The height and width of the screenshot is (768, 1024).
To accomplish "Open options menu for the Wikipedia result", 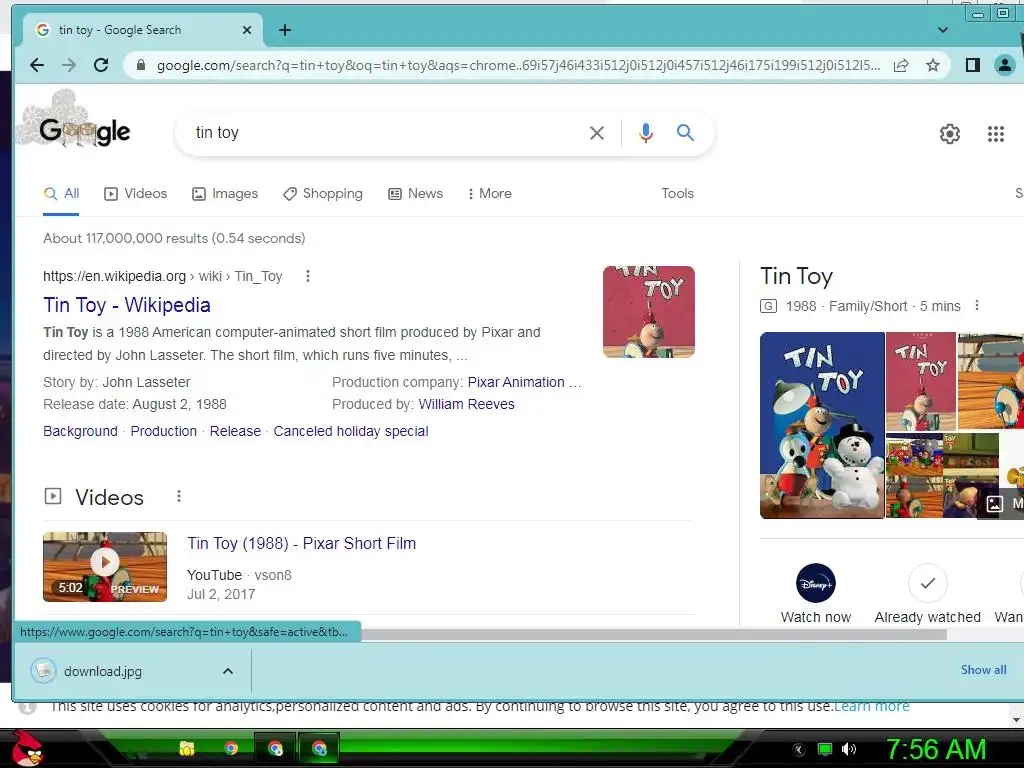I will point(308,276).
